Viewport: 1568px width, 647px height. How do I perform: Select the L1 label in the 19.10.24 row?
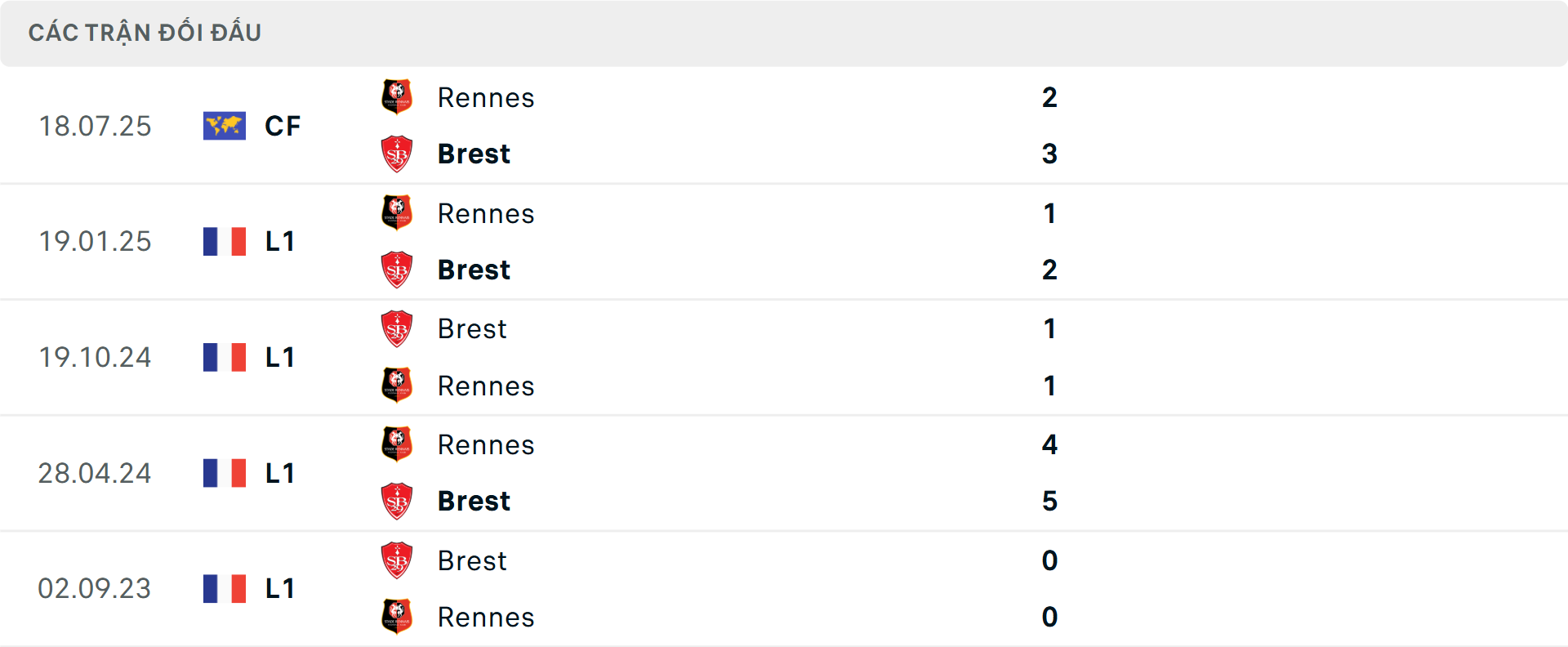(x=279, y=357)
